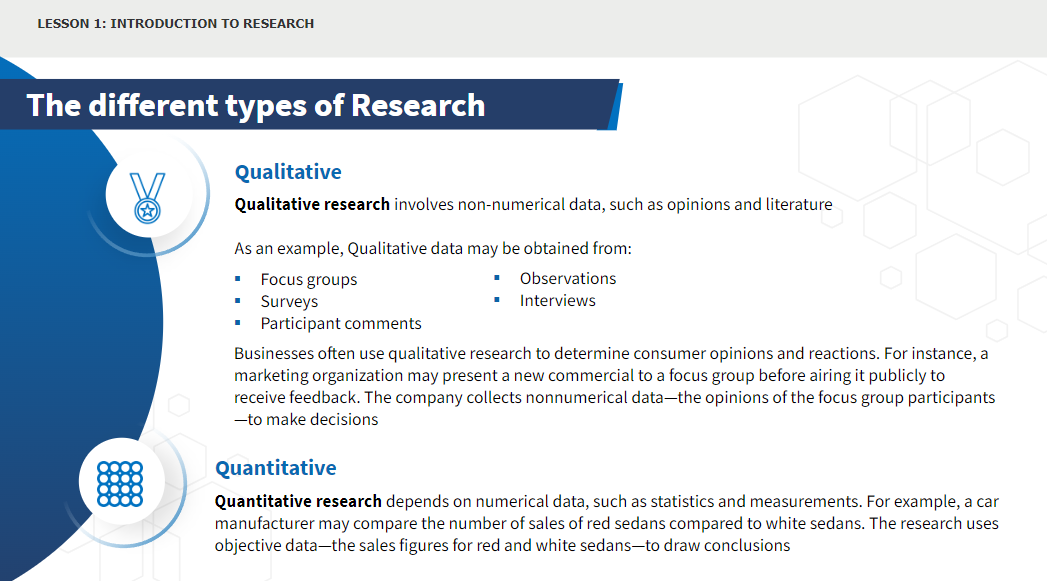Click the 'Businesses often use qualitative research' paragraph
Image resolution: width=1047 pixels, height=581 pixels.
614,386
